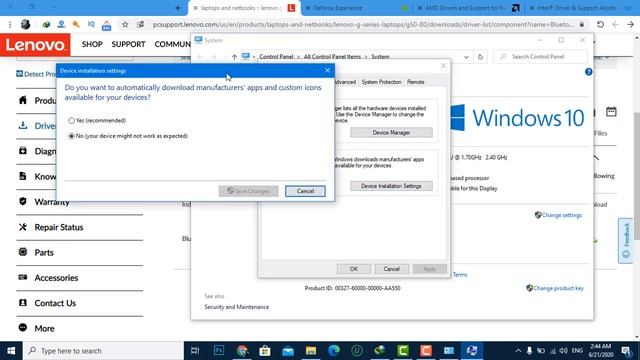
Task: Click the Lenovo logo
Action: pyautogui.click(x=35, y=44)
